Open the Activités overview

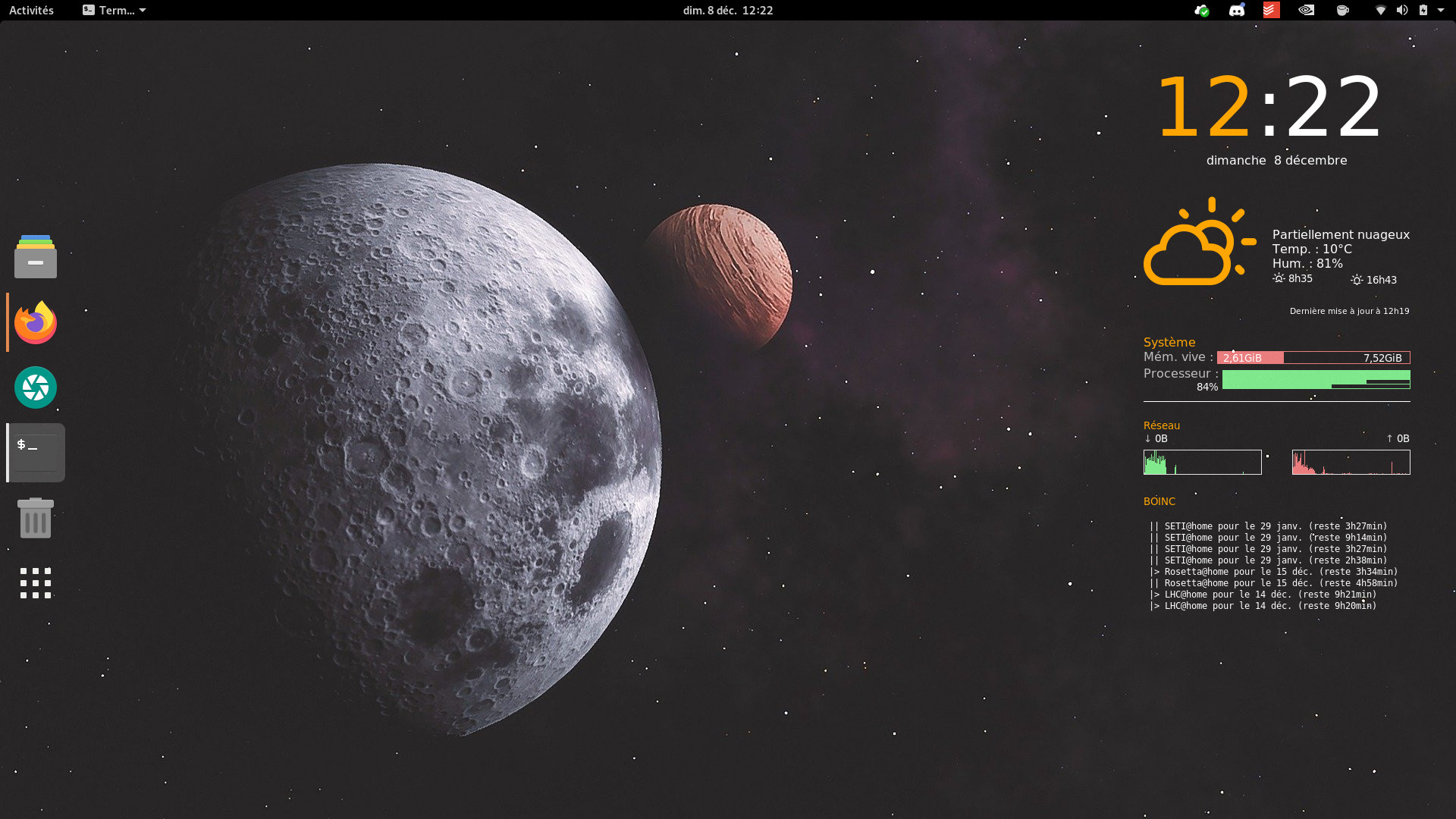pyautogui.click(x=31, y=11)
